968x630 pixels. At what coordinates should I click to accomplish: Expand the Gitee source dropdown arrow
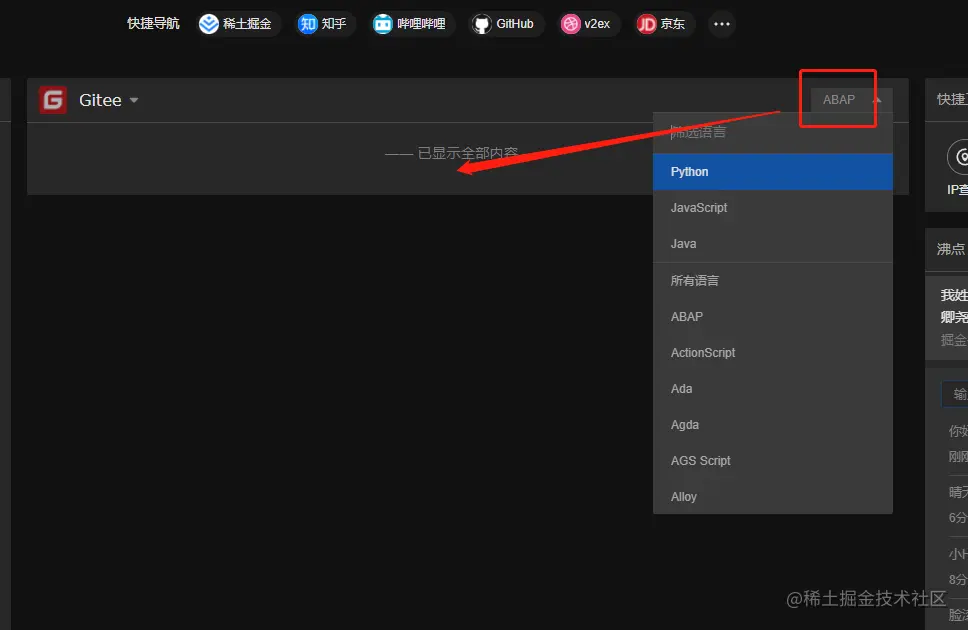click(134, 100)
